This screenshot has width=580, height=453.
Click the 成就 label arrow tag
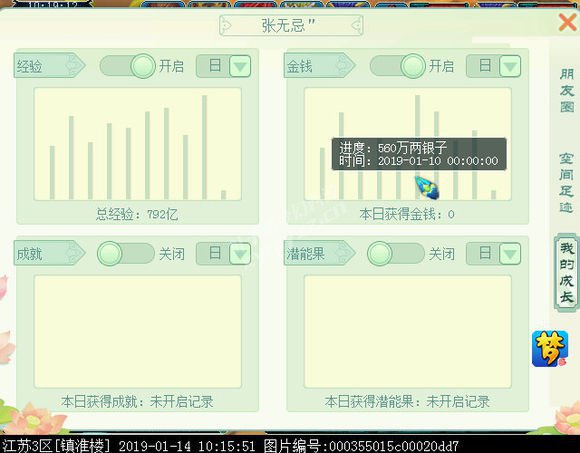coord(50,253)
